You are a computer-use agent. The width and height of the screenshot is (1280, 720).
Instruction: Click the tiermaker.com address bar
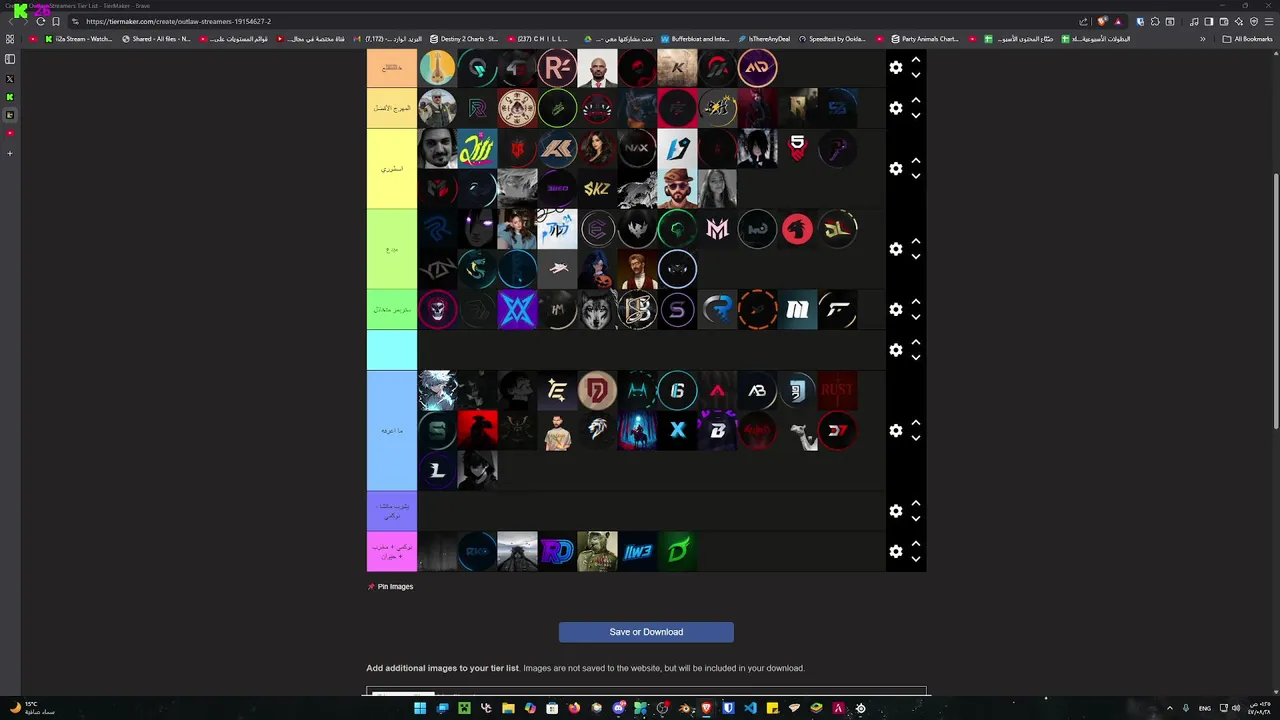tap(570, 21)
